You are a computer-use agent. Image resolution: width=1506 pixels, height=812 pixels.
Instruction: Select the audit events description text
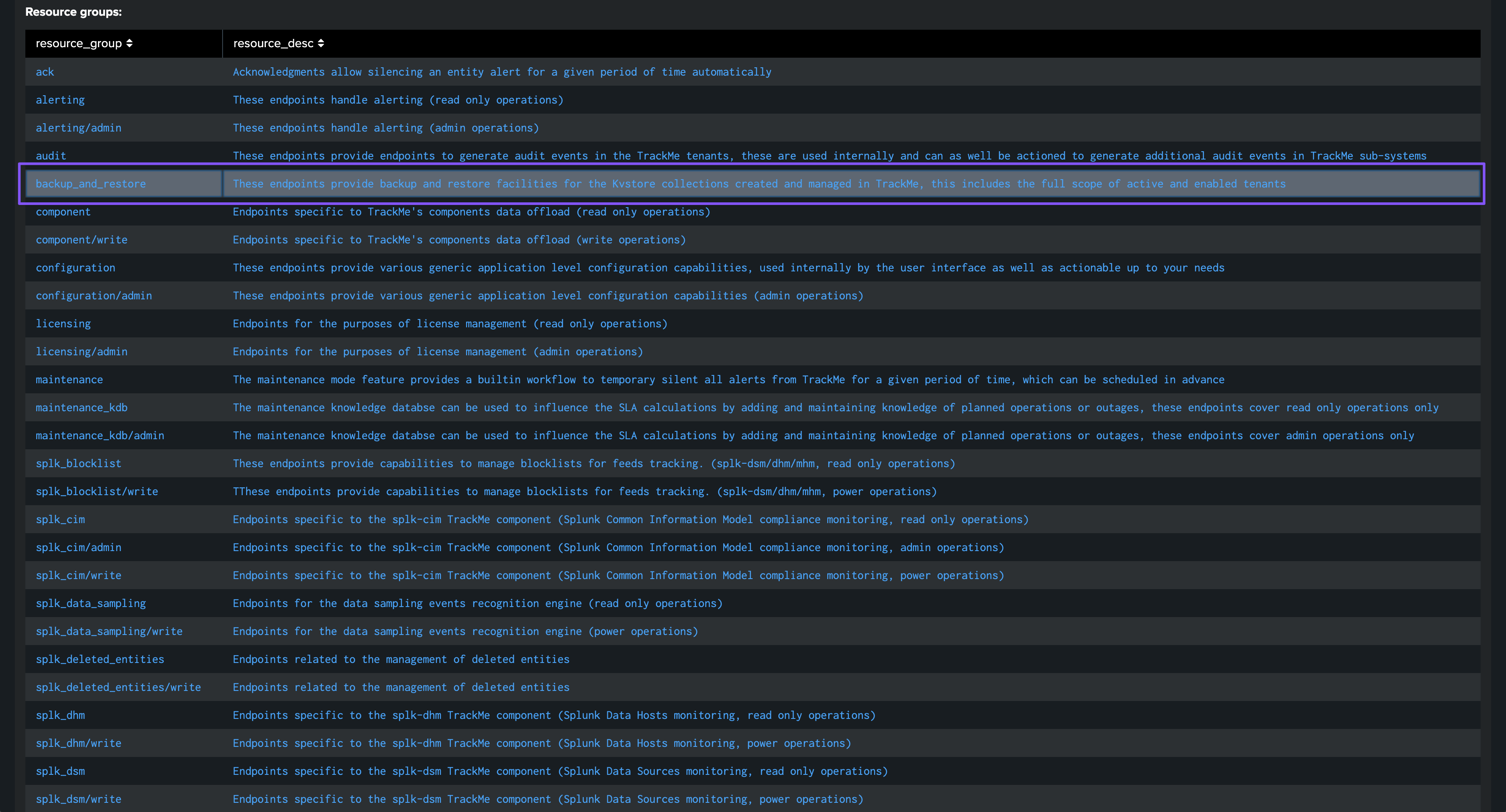[830, 156]
